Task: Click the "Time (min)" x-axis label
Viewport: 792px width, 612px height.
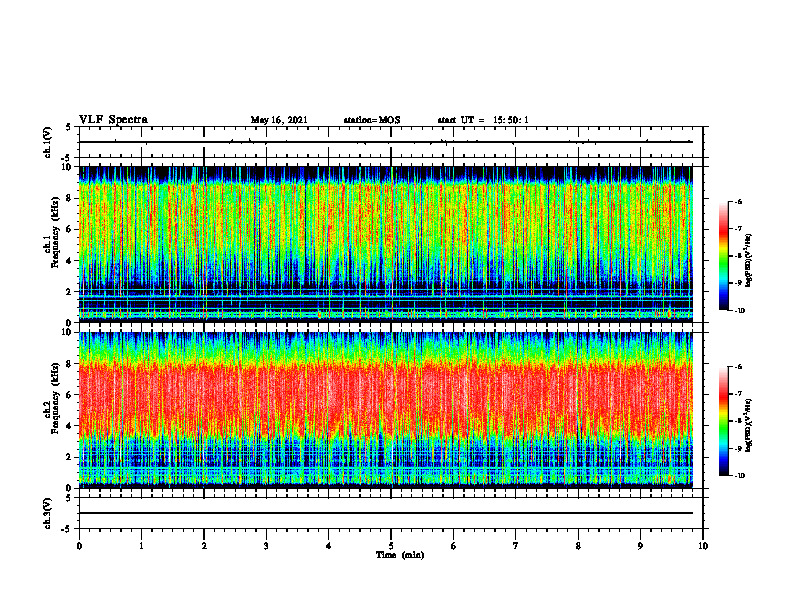Action: (x=400, y=555)
